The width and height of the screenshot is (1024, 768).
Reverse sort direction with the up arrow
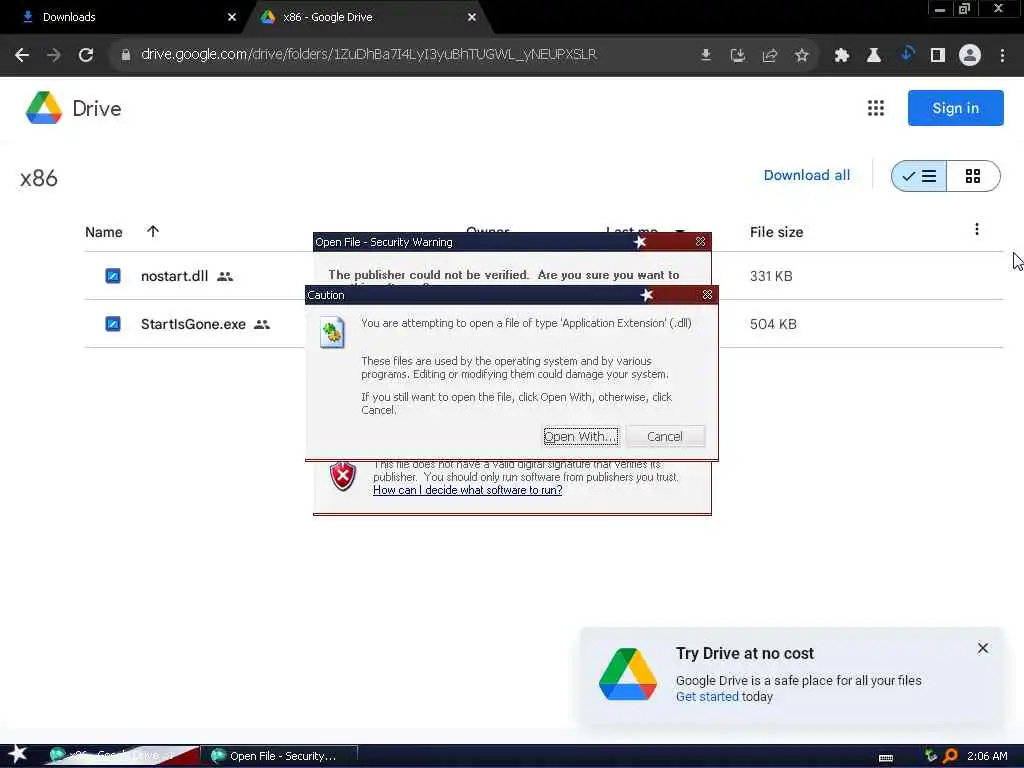click(153, 231)
